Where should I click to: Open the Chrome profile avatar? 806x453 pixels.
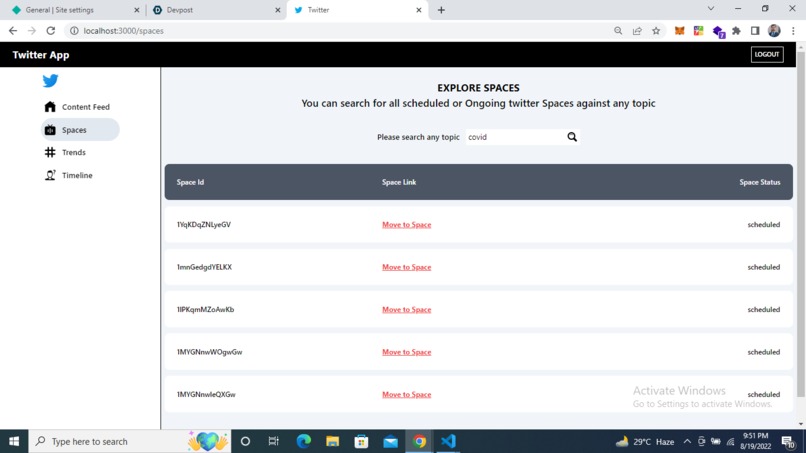pos(774,31)
